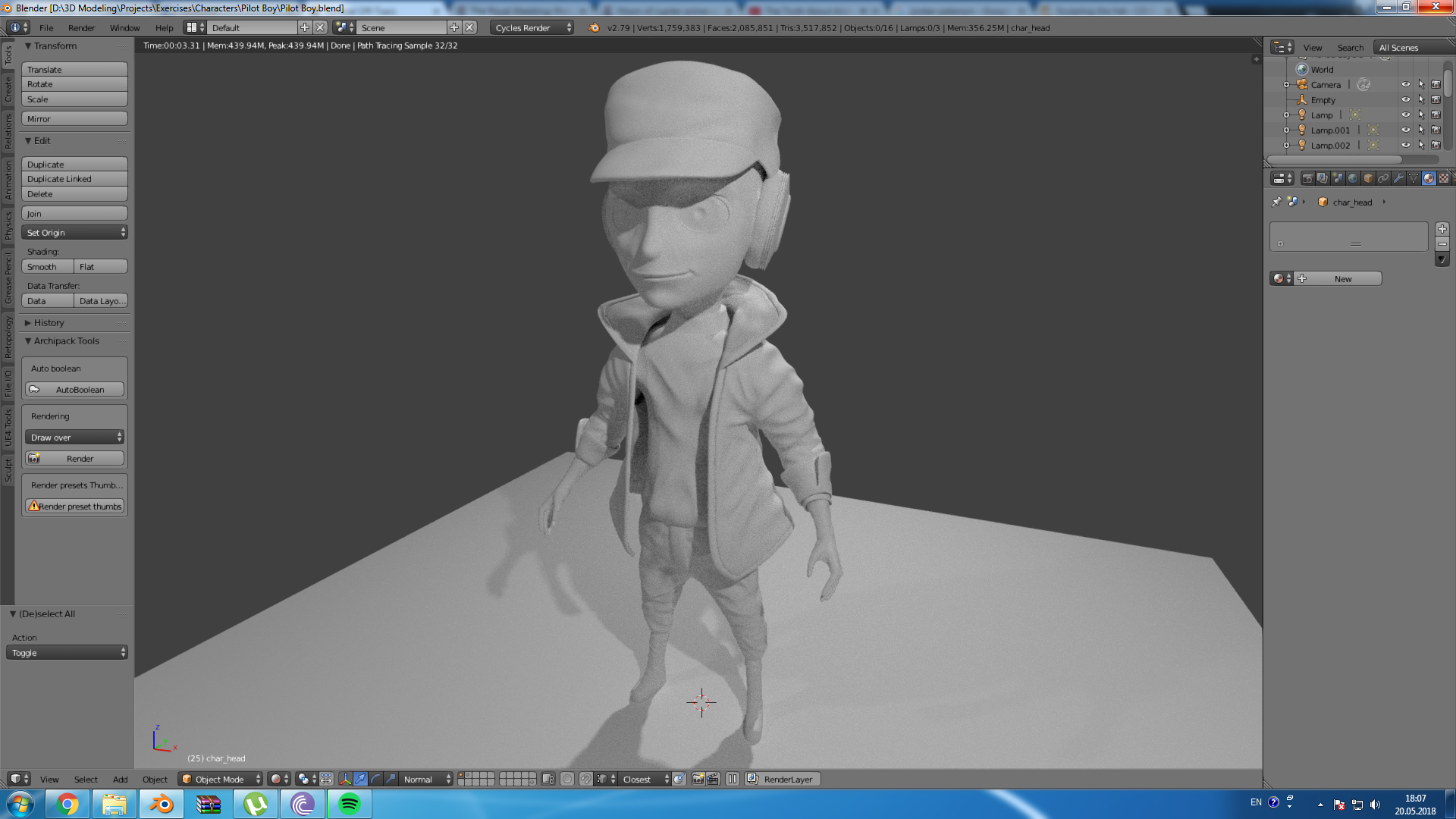Open the Render menu in top bar
Viewport: 1456px width, 819px height.
click(81, 28)
